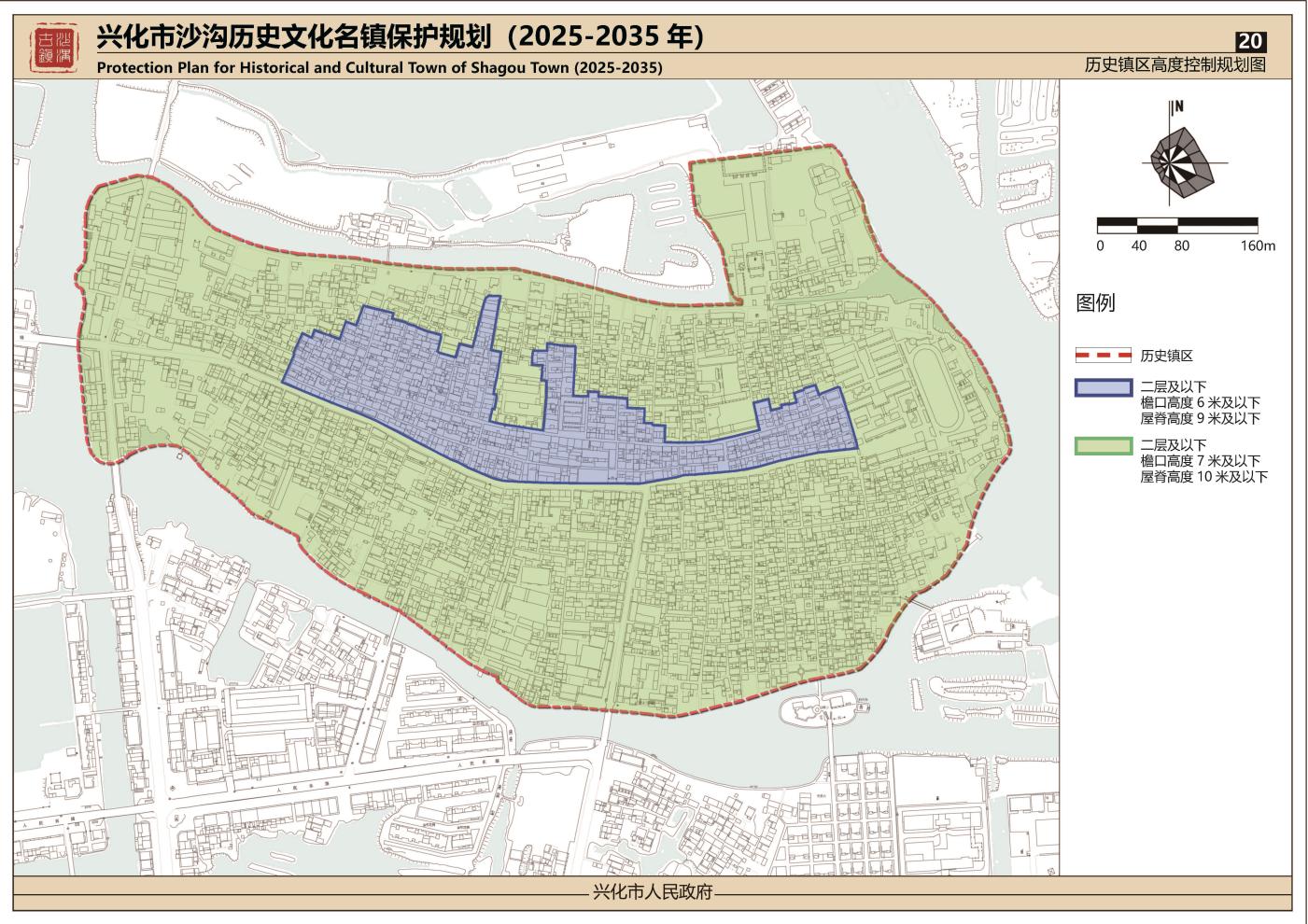Screen dimensions: 1308x924
Task: Click the legend heading 图例
Action: [x=1095, y=302]
